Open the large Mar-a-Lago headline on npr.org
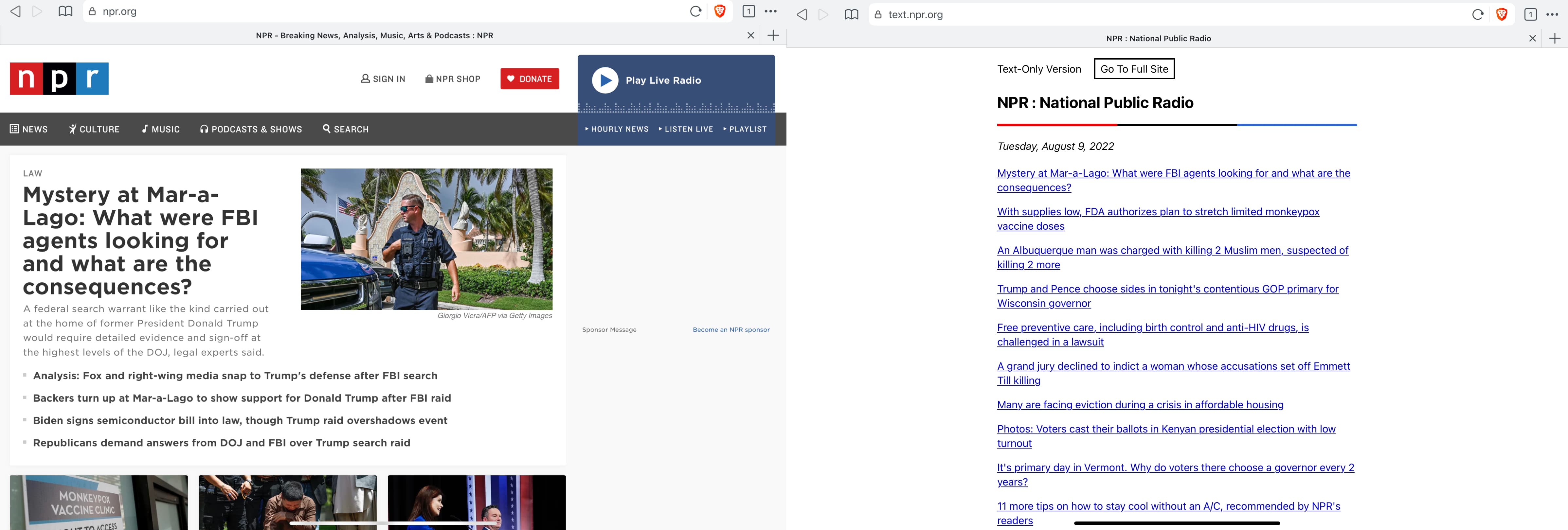Screen dimensions: 1568x530 141,240
